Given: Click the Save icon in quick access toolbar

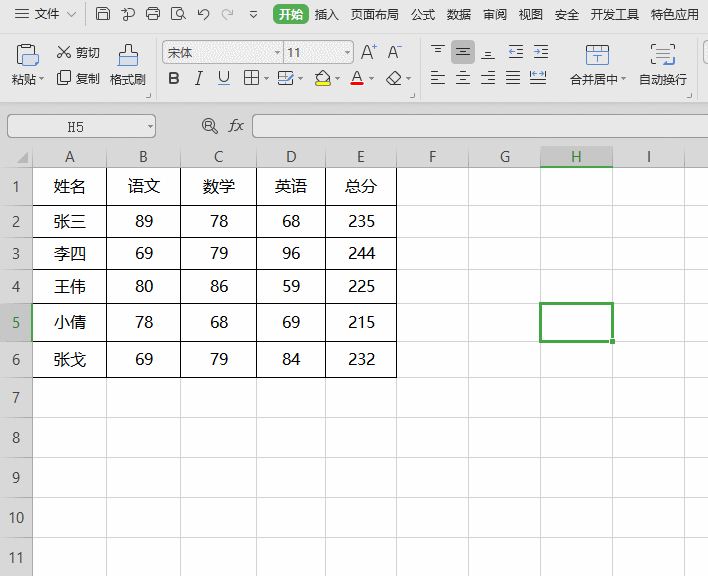Looking at the screenshot, I should (103, 14).
